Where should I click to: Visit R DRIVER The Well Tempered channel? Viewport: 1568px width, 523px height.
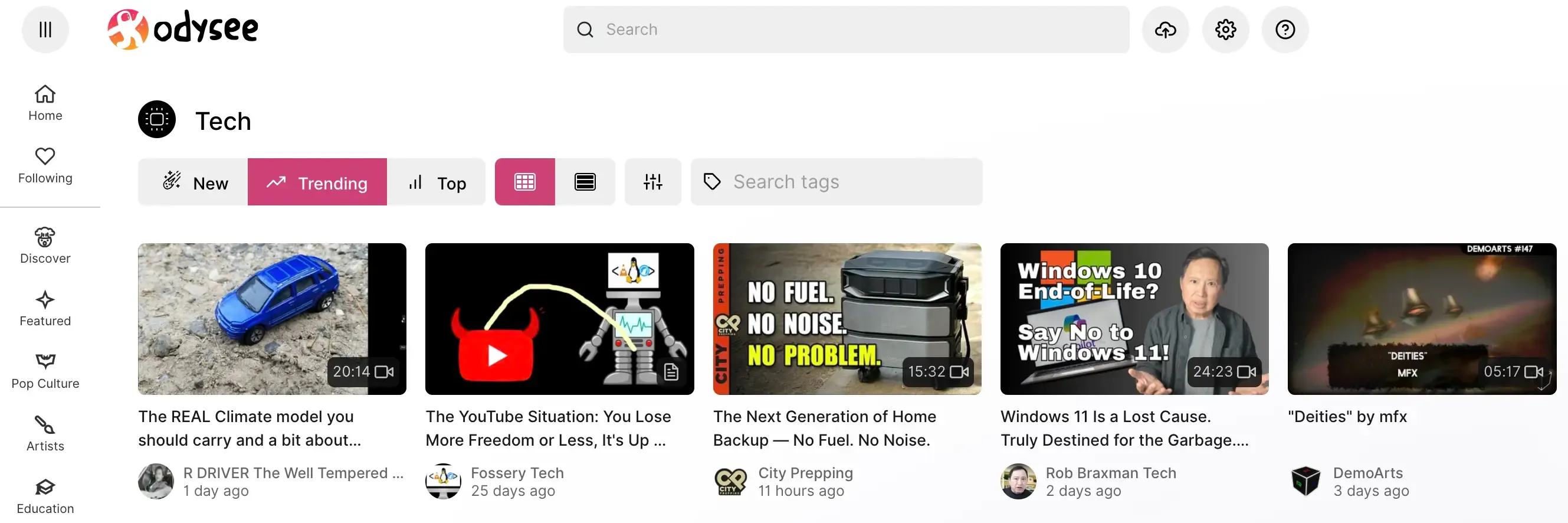(x=293, y=472)
